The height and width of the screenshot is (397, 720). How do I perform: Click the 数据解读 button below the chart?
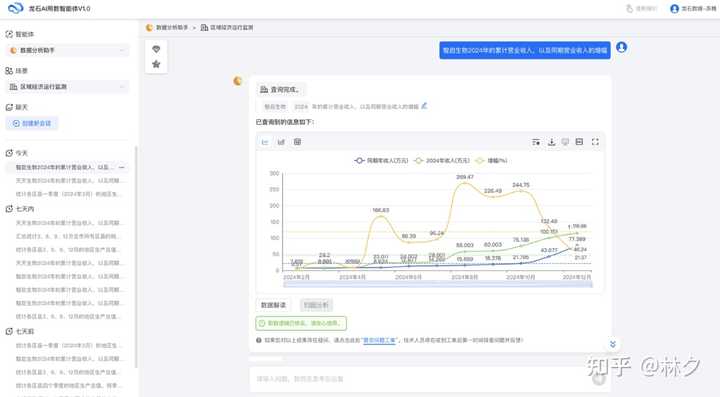click(x=273, y=305)
